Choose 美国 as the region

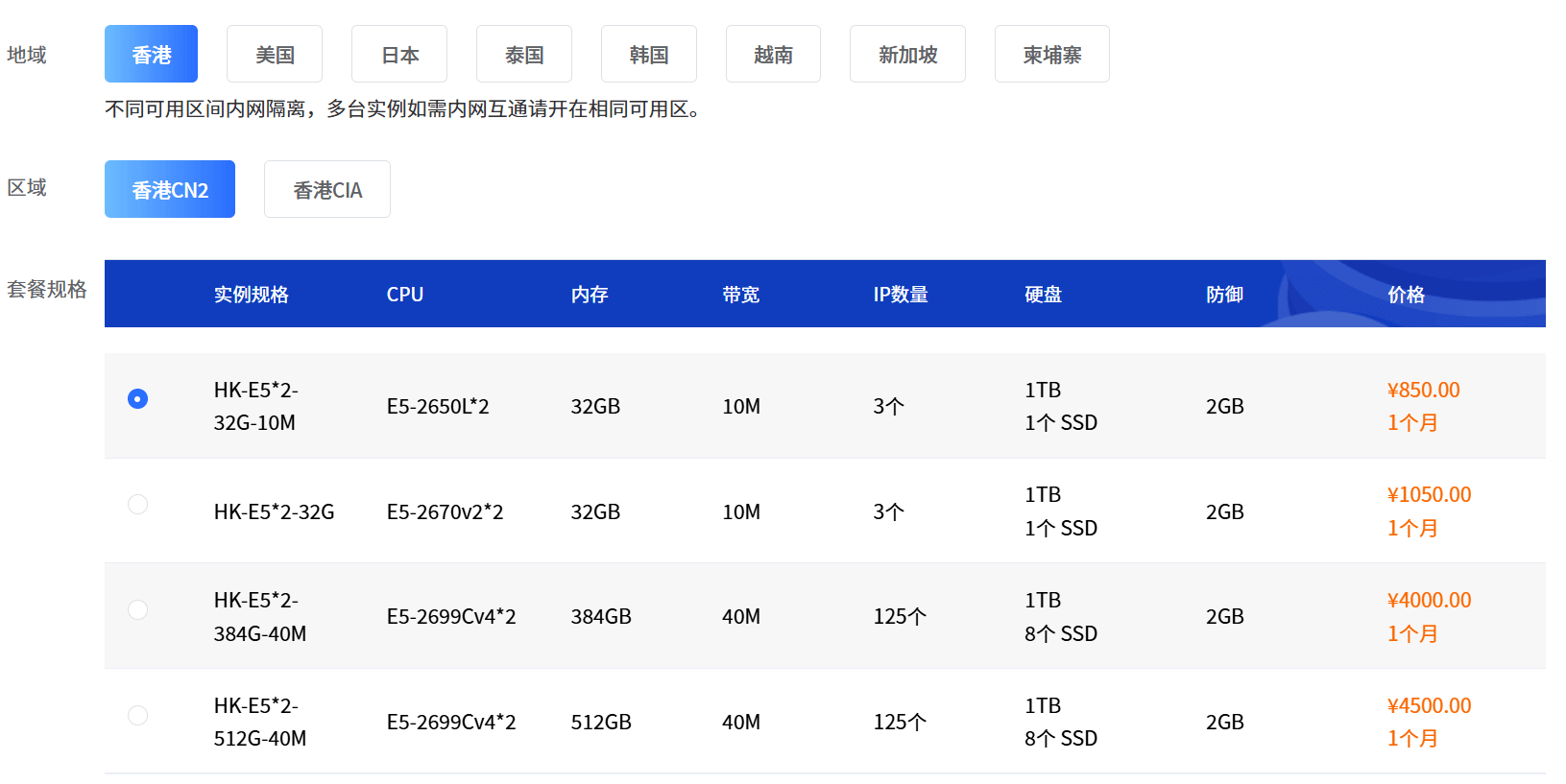point(275,55)
